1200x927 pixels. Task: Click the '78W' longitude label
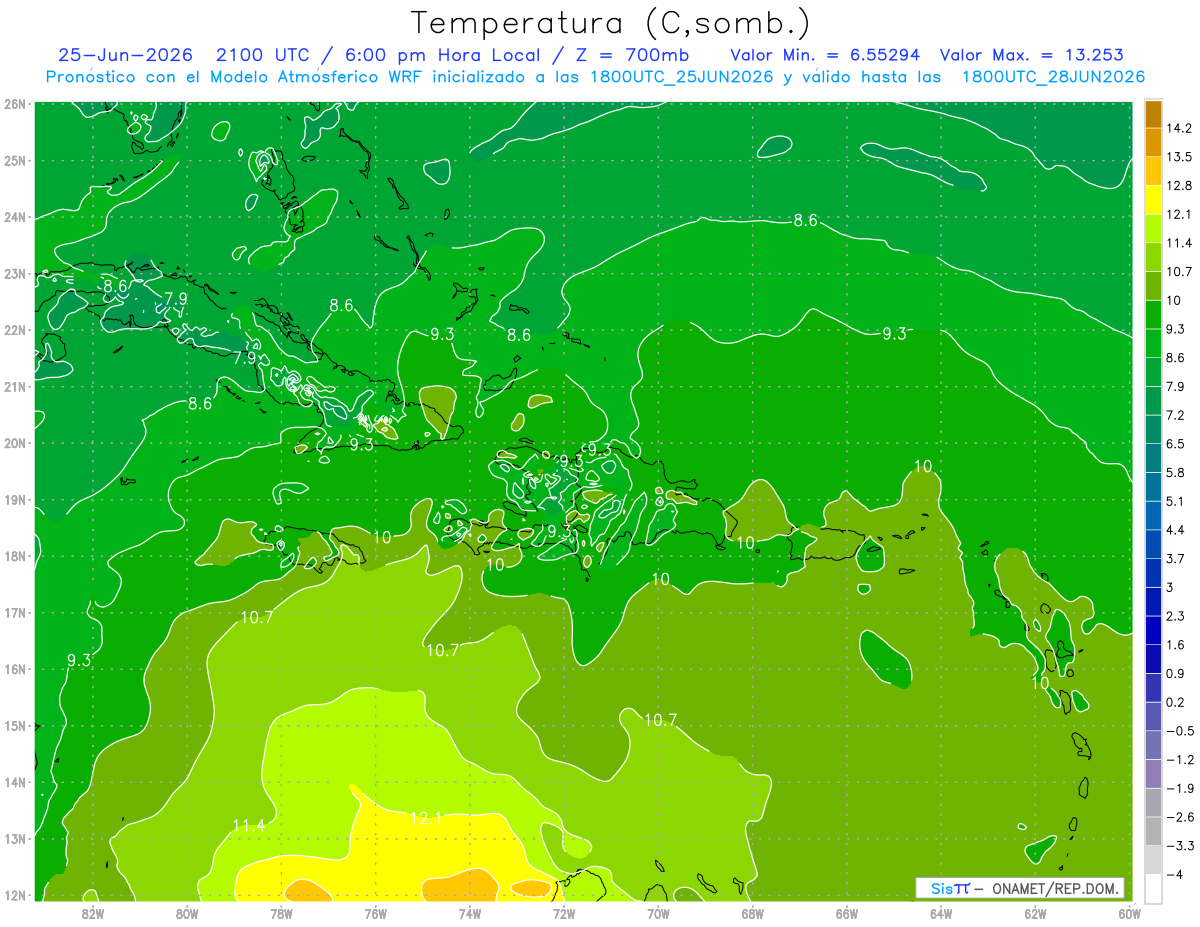tap(281, 913)
